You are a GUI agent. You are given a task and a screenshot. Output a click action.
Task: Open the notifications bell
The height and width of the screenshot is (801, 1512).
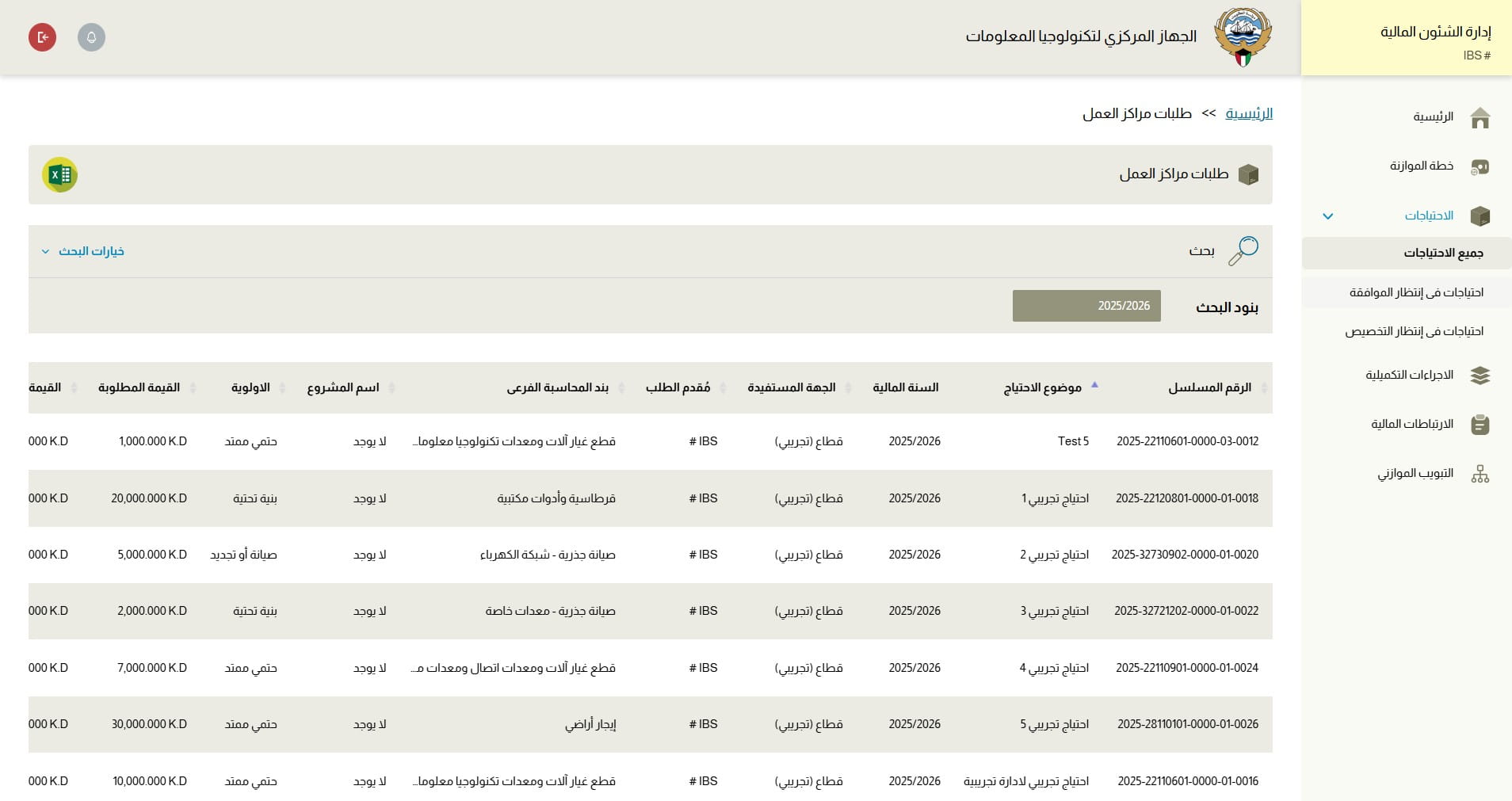92,36
